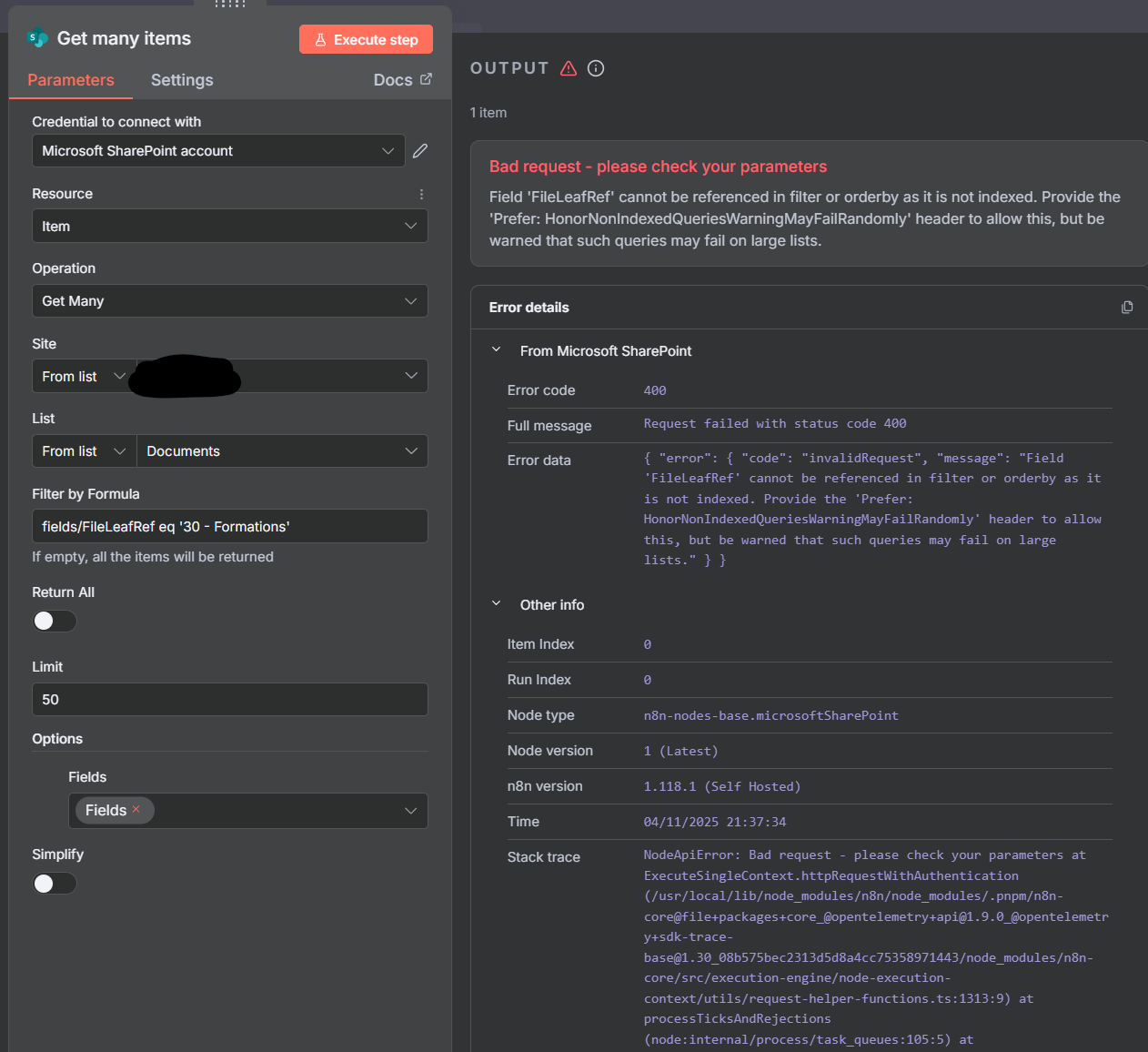Click the SharePoint node icon

pos(37,38)
